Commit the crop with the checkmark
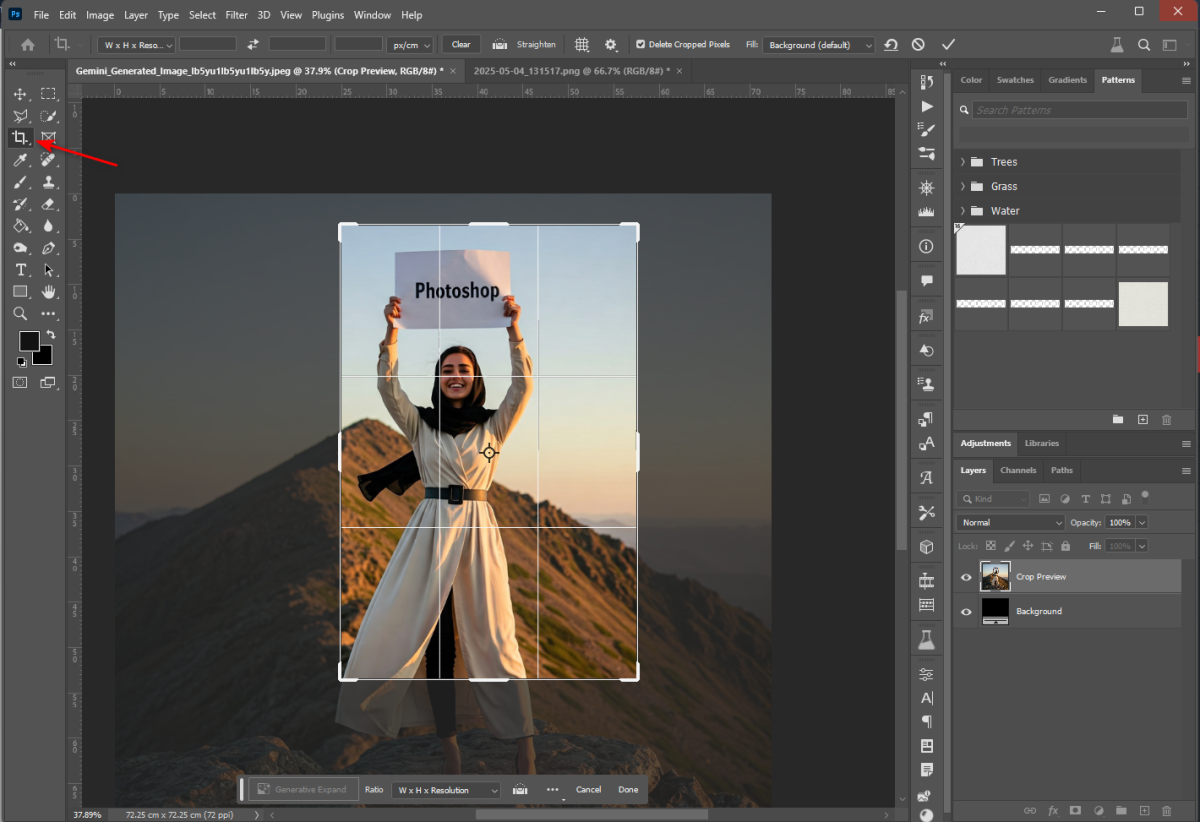Screen dimensions: 1200x822 coord(948,44)
